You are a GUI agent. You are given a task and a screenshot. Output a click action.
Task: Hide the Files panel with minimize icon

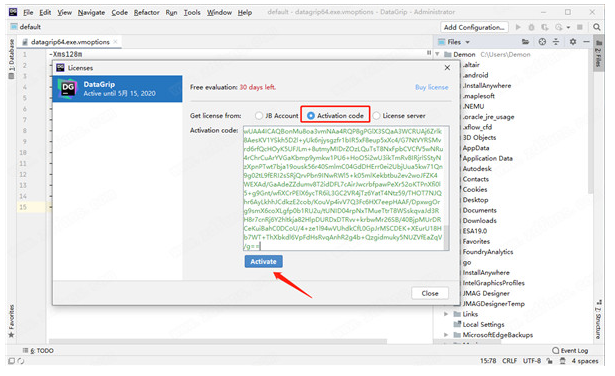click(586, 42)
